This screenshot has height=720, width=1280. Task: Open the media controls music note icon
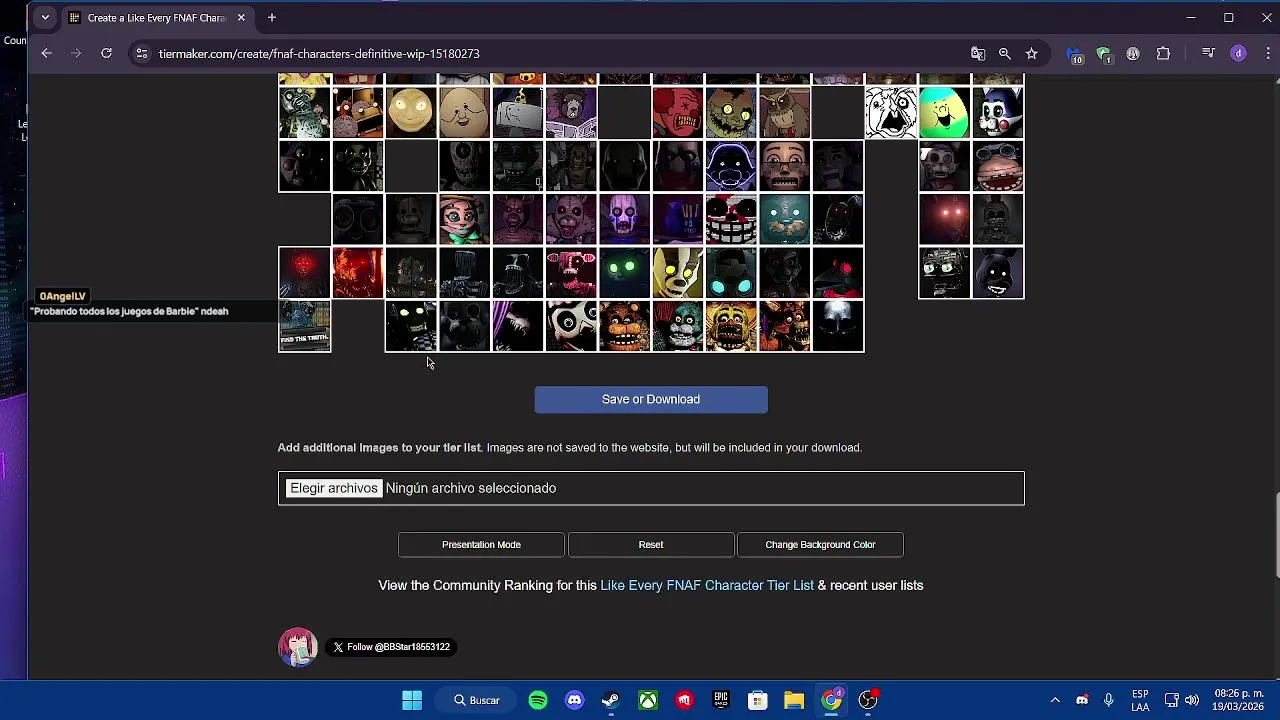[x=1208, y=54]
